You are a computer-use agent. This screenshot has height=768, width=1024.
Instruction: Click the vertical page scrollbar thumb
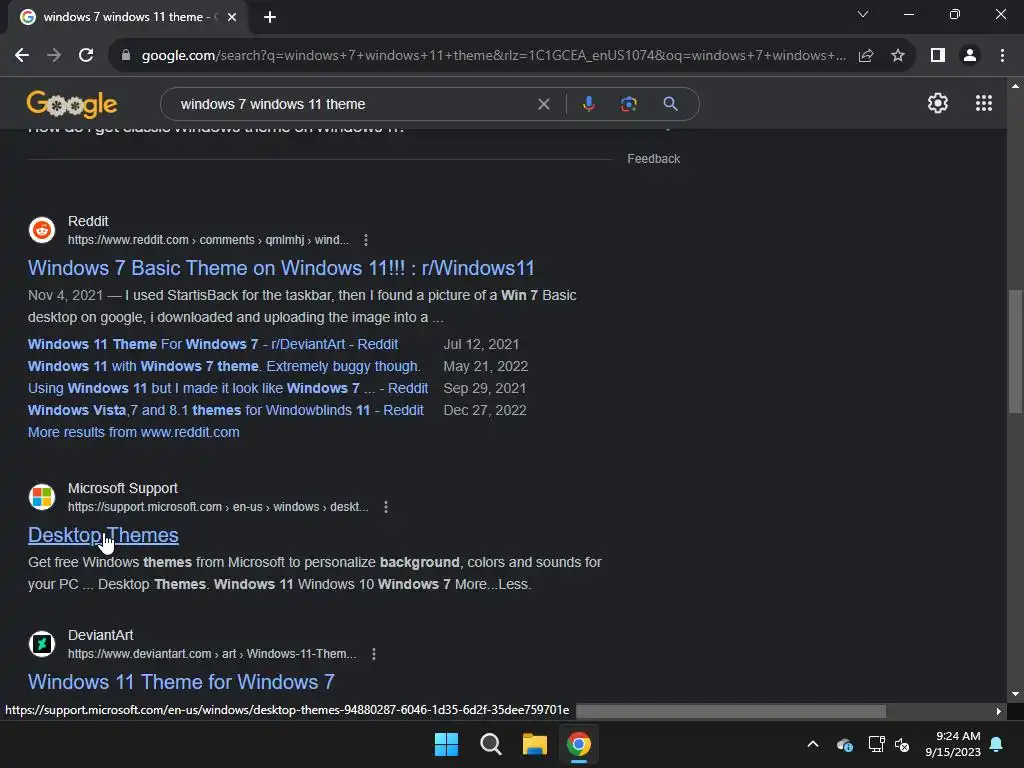click(x=1015, y=351)
